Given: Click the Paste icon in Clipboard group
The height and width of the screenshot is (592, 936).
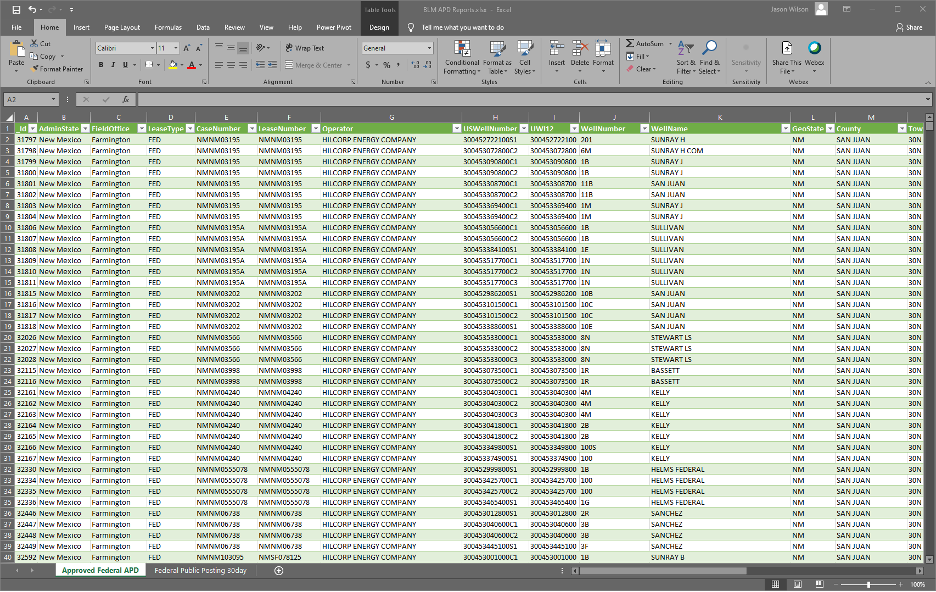Looking at the screenshot, I should tap(17, 50).
